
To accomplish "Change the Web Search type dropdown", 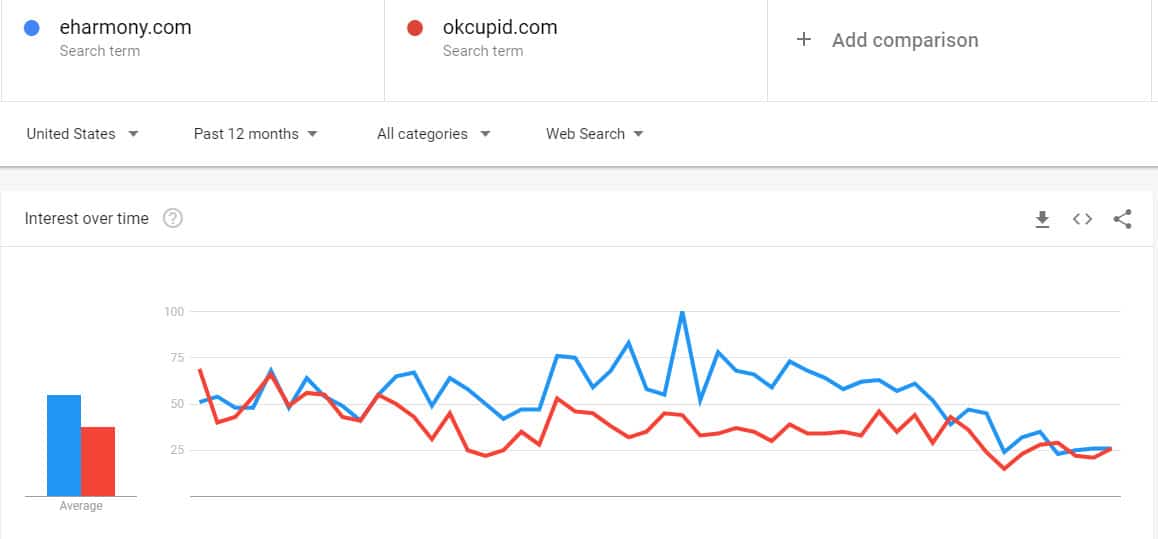I will click(595, 134).
